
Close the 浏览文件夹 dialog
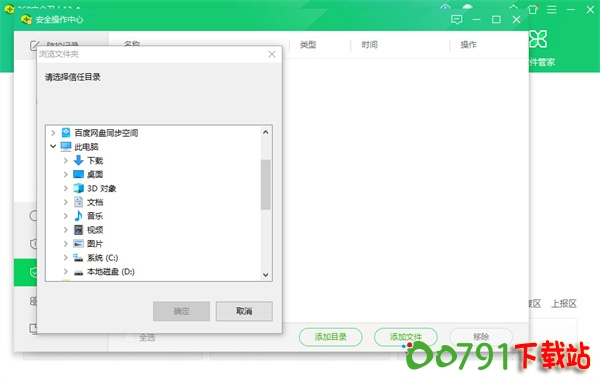(x=272, y=54)
